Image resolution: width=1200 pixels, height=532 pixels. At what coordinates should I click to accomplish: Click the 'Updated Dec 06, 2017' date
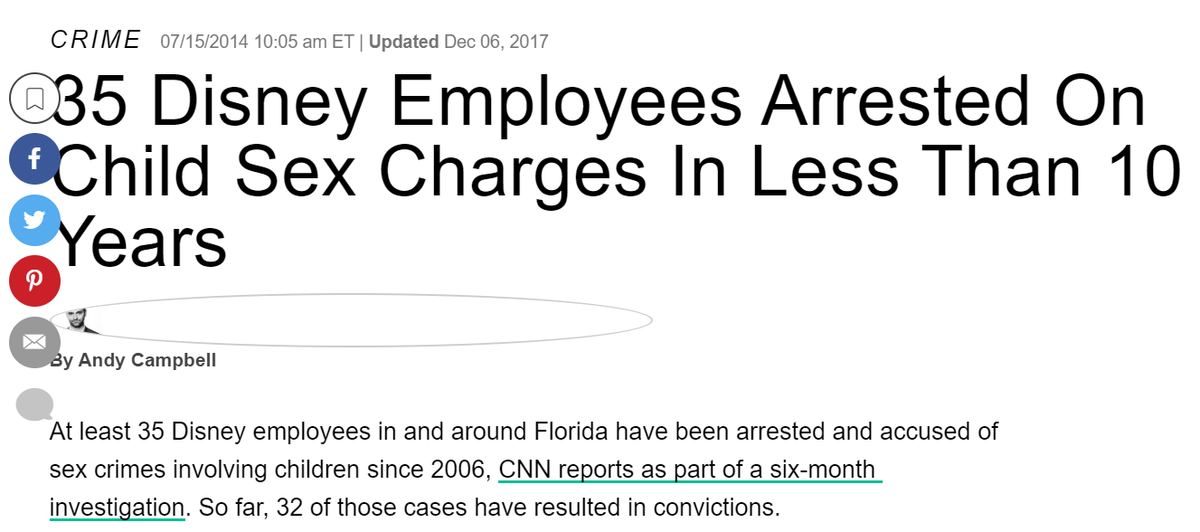click(459, 42)
